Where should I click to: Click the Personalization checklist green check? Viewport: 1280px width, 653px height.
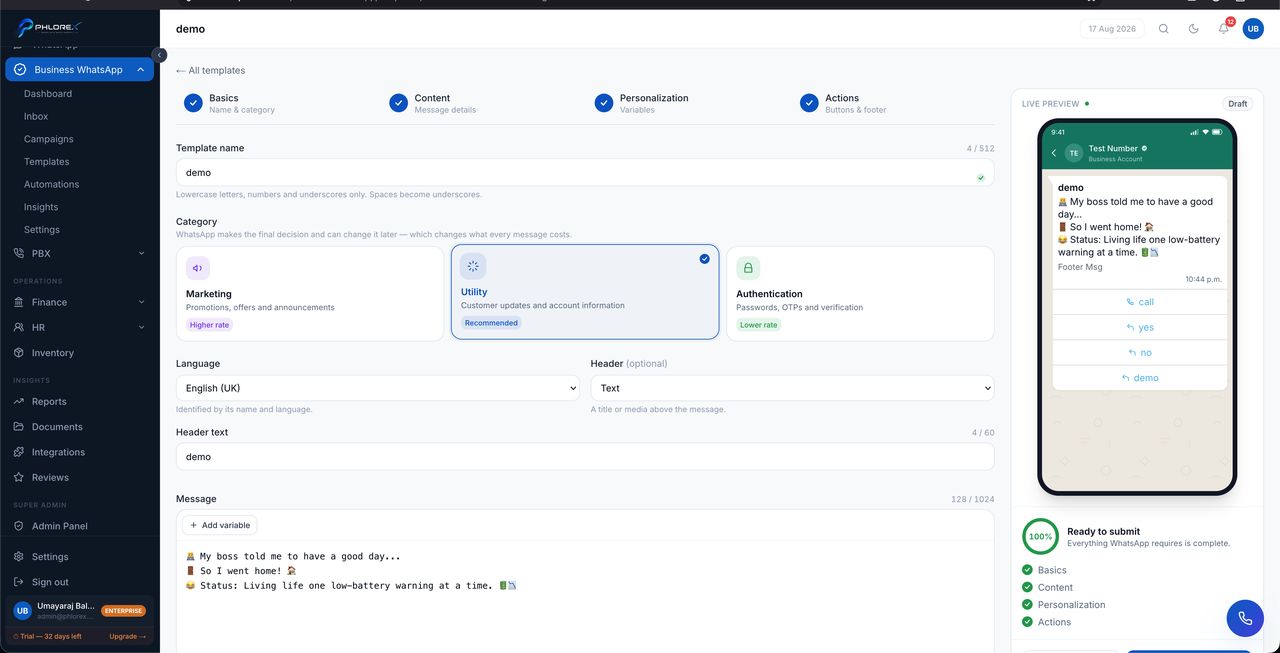(x=1027, y=605)
